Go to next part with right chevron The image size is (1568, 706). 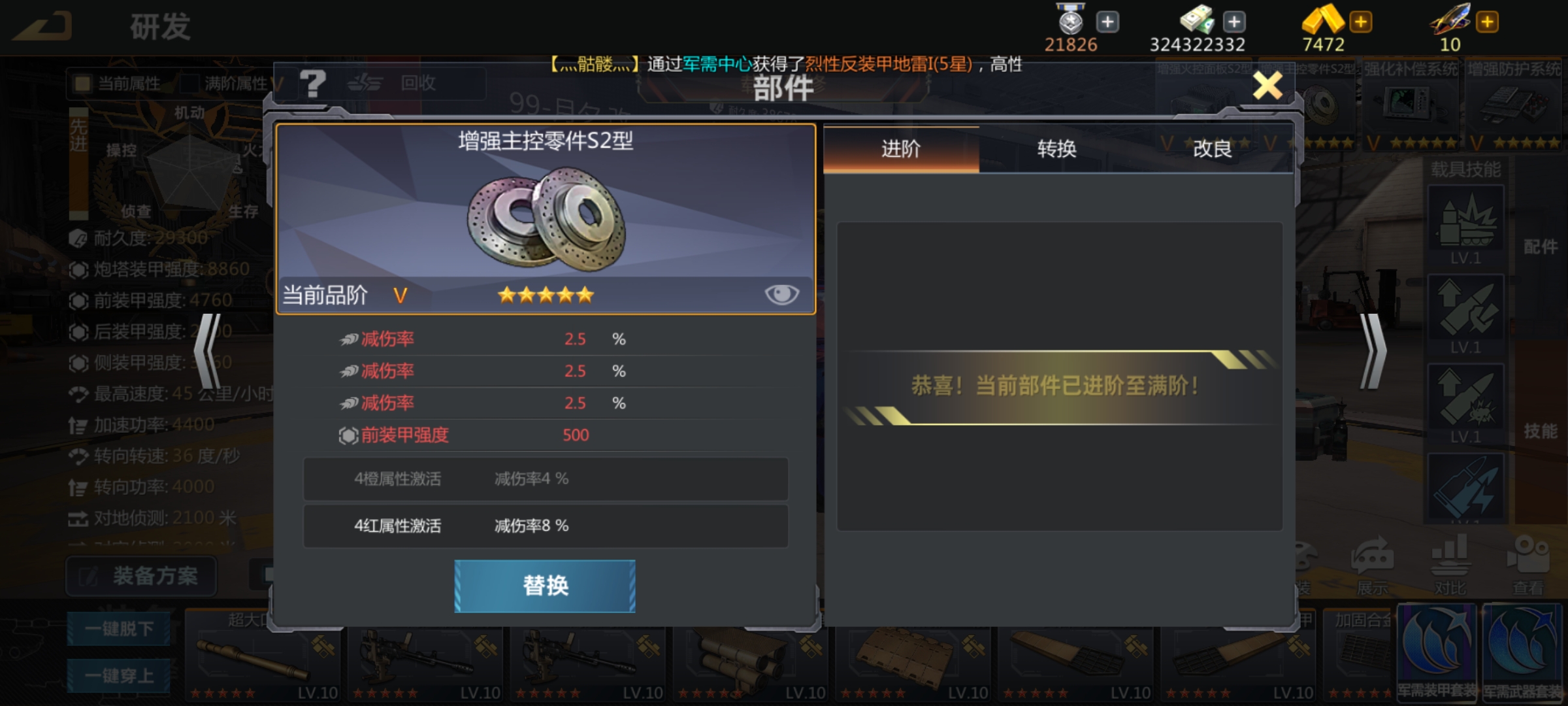[x=1373, y=352]
